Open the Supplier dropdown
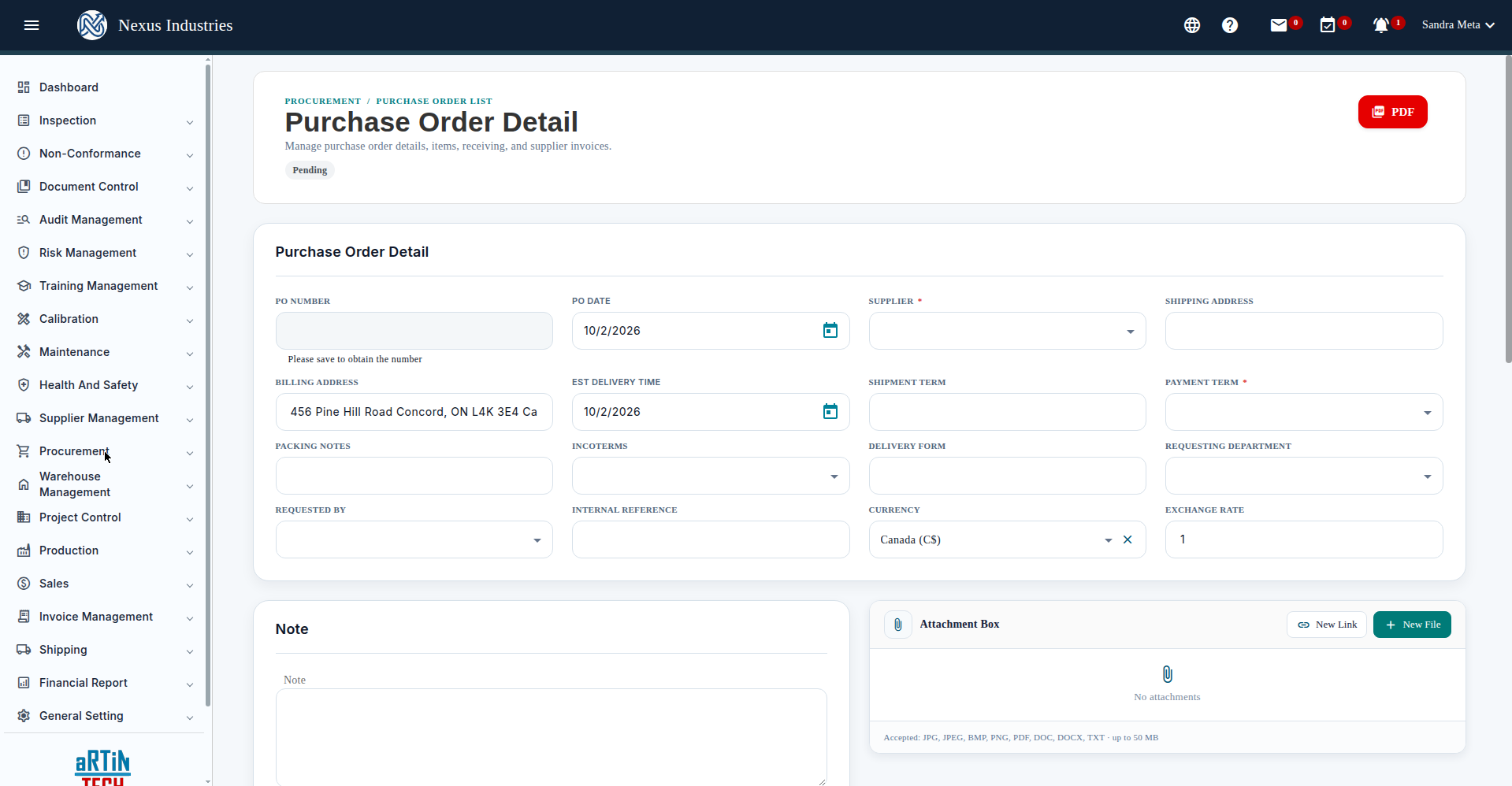The image size is (1512, 786). [1007, 331]
